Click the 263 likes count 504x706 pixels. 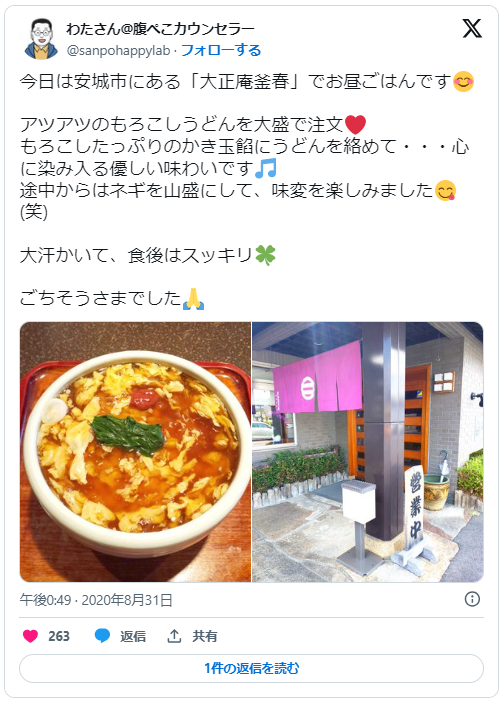tap(59, 636)
